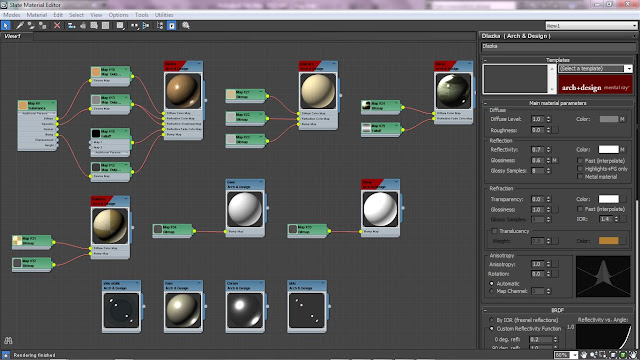Click the binoculars search icon at bottom left
This screenshot has height=360, width=640.
(8, 340)
